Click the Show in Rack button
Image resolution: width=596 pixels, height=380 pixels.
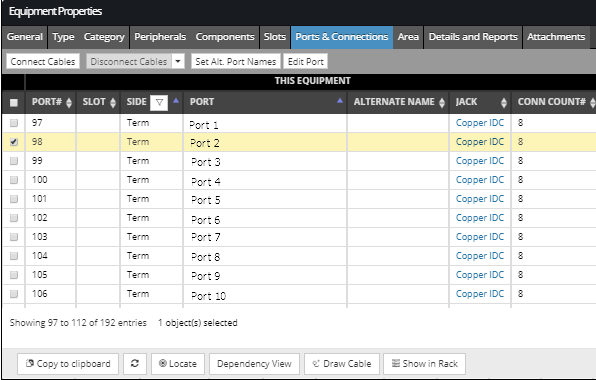(425, 364)
